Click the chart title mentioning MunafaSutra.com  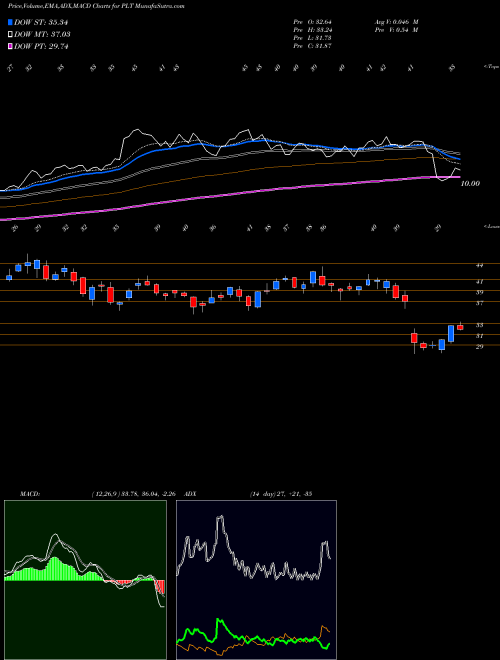(x=96, y=6)
